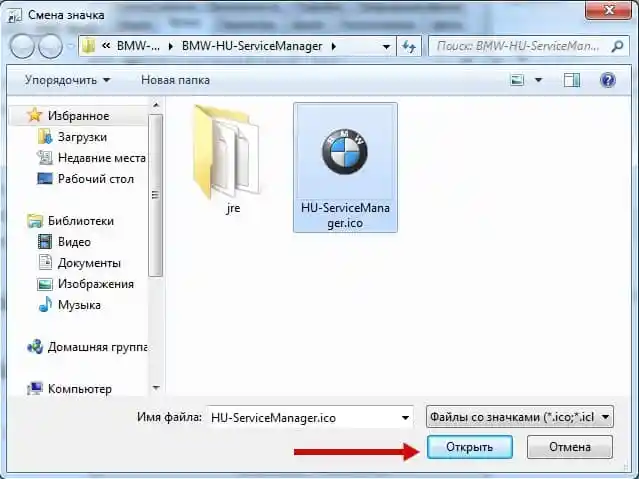Image resolution: width=639 pixels, height=479 pixels.
Task: Select Избранное in the navigation pane
Action: [78, 116]
